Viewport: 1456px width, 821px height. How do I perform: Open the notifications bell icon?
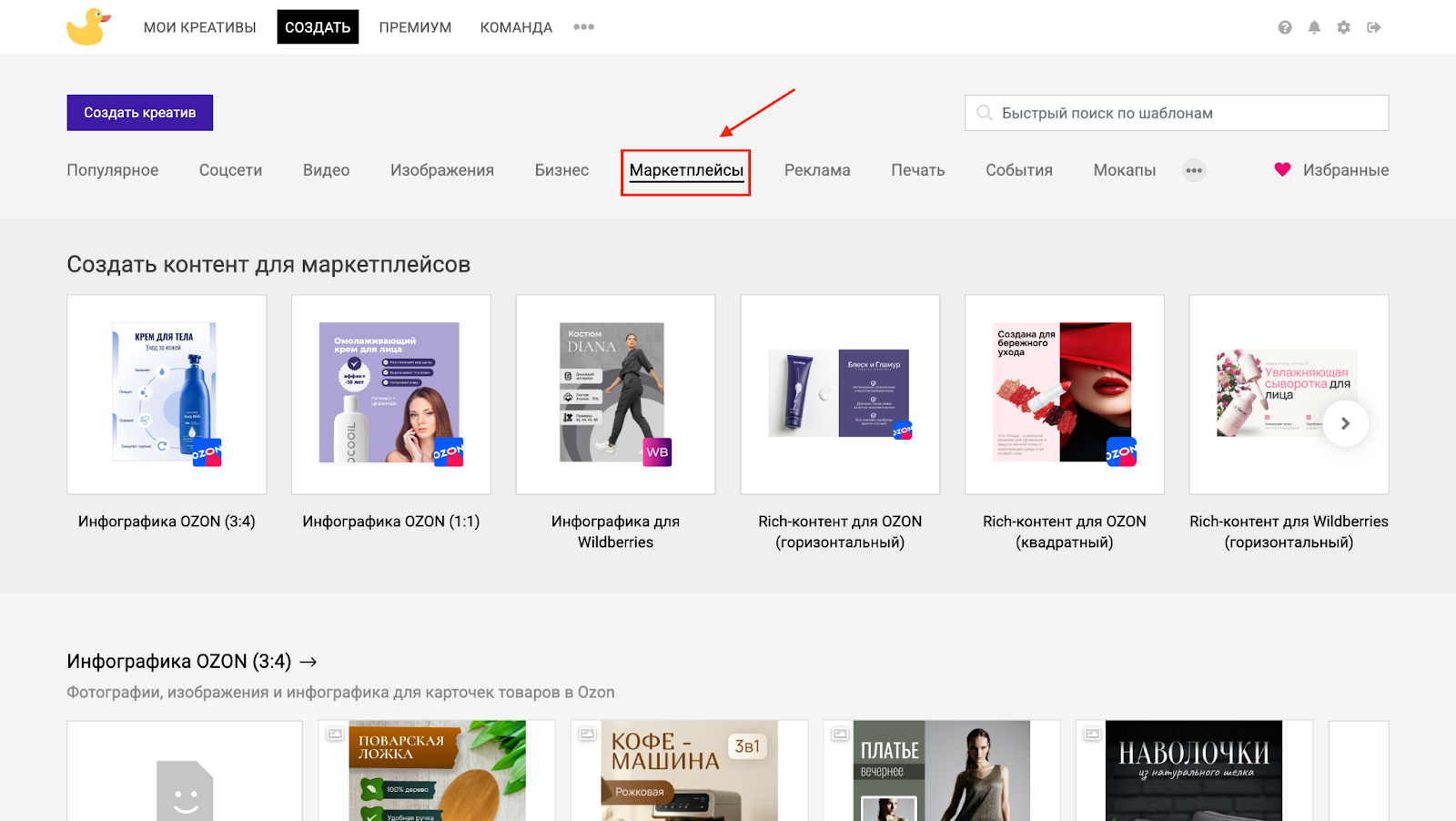coord(1314,27)
